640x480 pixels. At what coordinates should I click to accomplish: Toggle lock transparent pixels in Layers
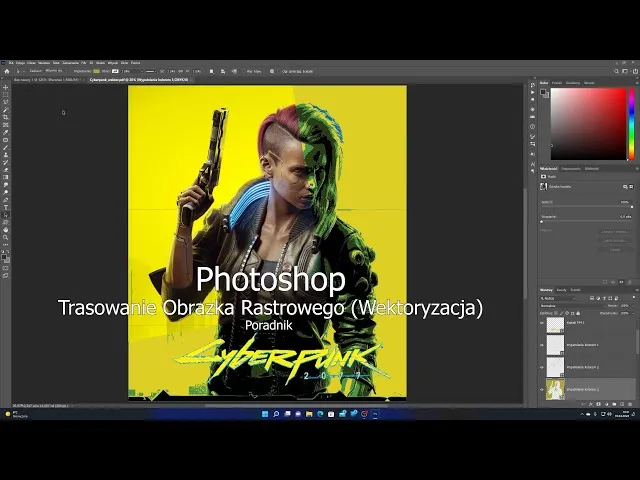pyautogui.click(x=556, y=313)
